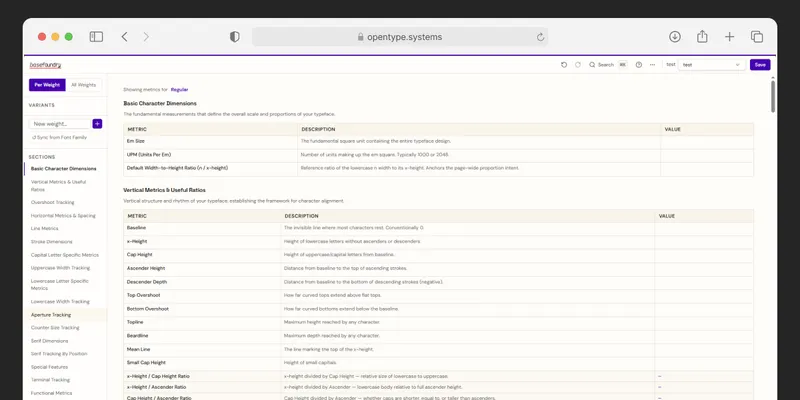Screen dimensions: 800x400
Task: Go to Counter Size Tracking section
Action: click(x=55, y=328)
